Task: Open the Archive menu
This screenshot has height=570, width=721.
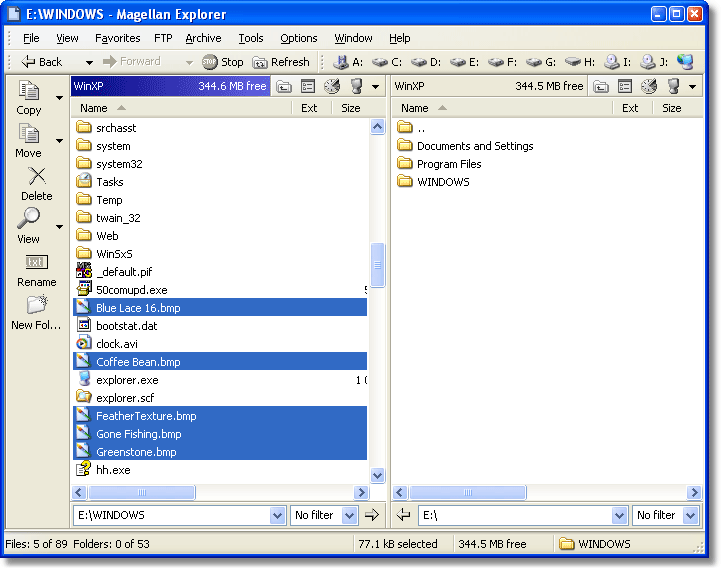Action: [x=203, y=38]
